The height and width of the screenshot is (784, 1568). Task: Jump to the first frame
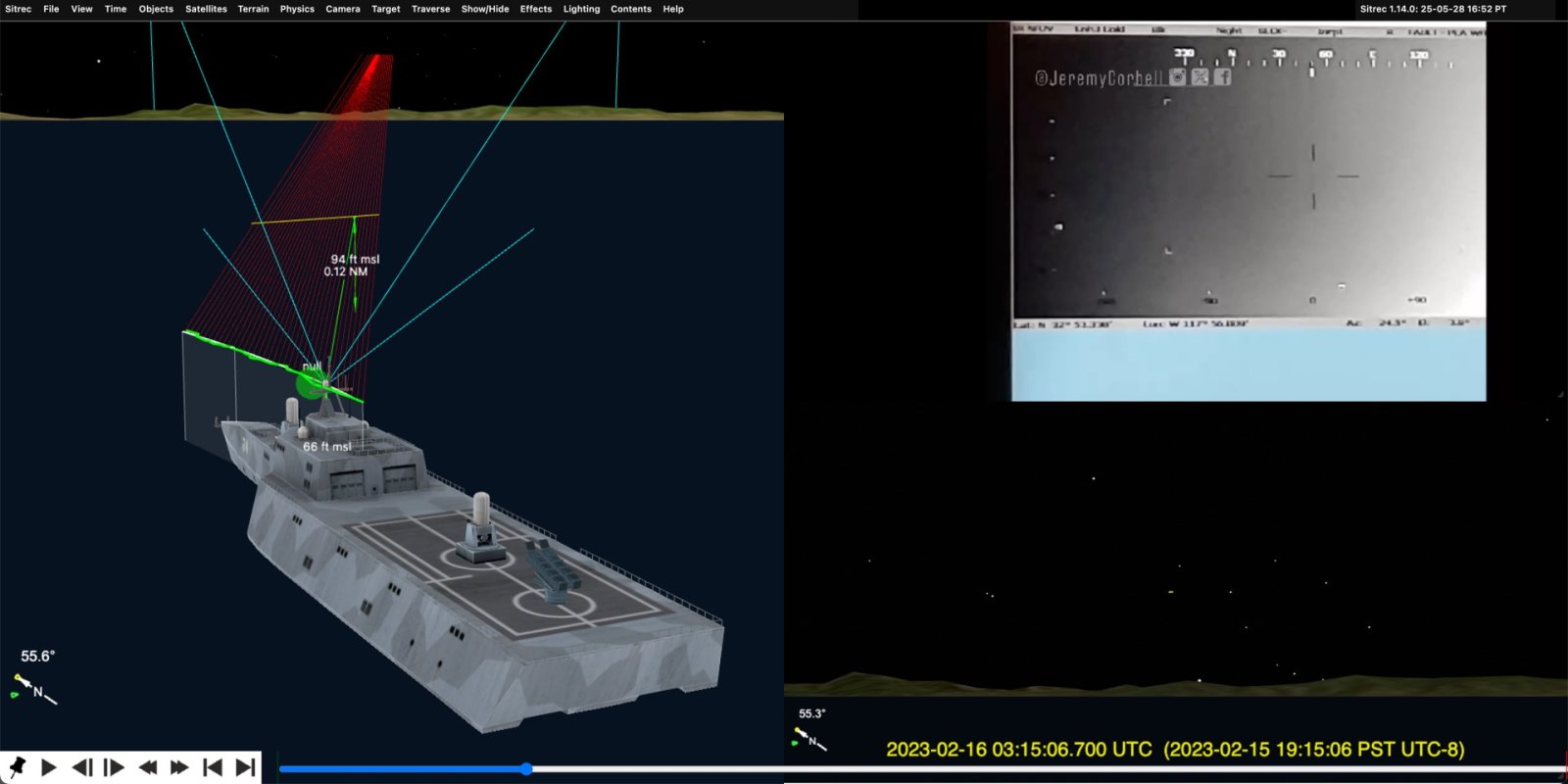pyautogui.click(x=212, y=767)
